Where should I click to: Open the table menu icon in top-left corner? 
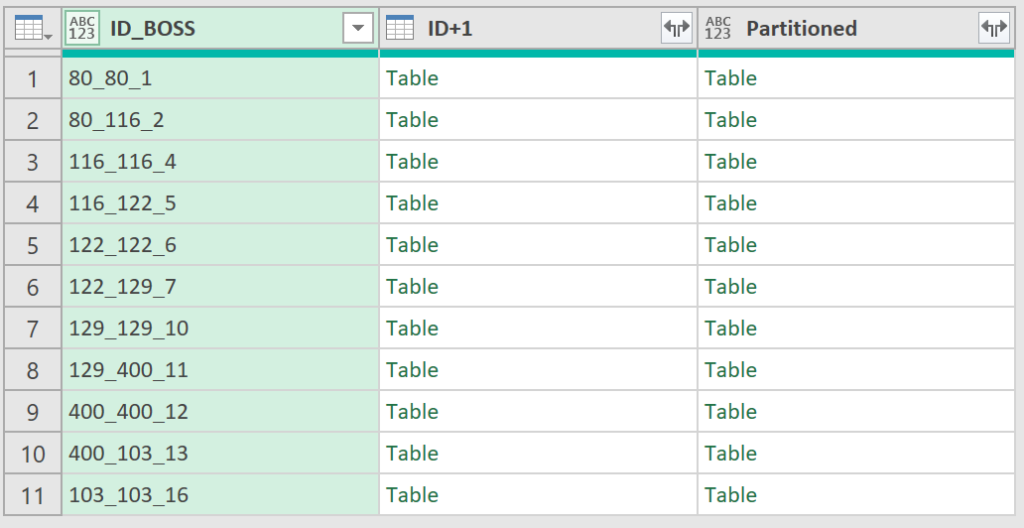coord(32,29)
